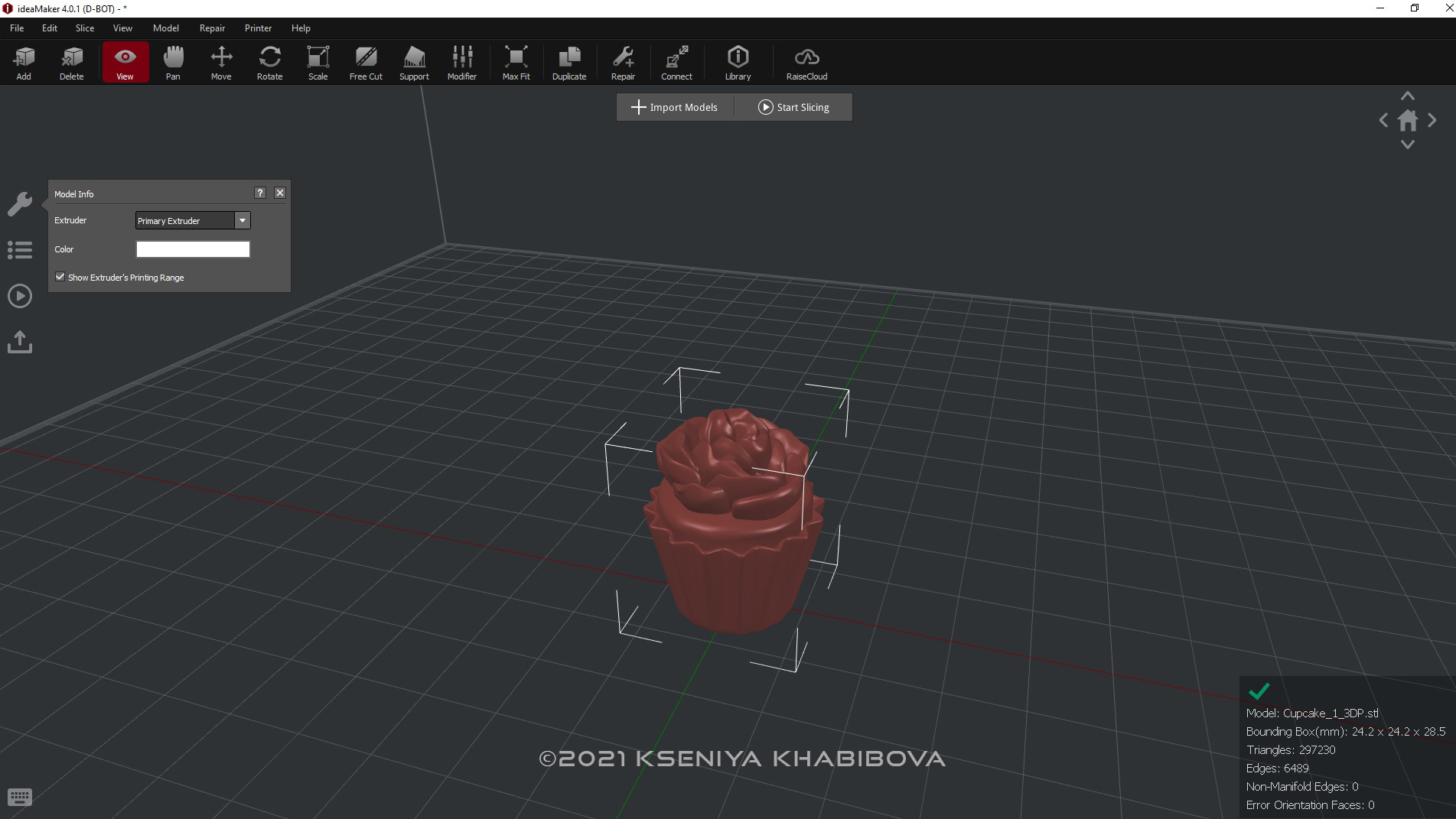Toggle Show Extruder's Printing Range checkbox

click(60, 277)
